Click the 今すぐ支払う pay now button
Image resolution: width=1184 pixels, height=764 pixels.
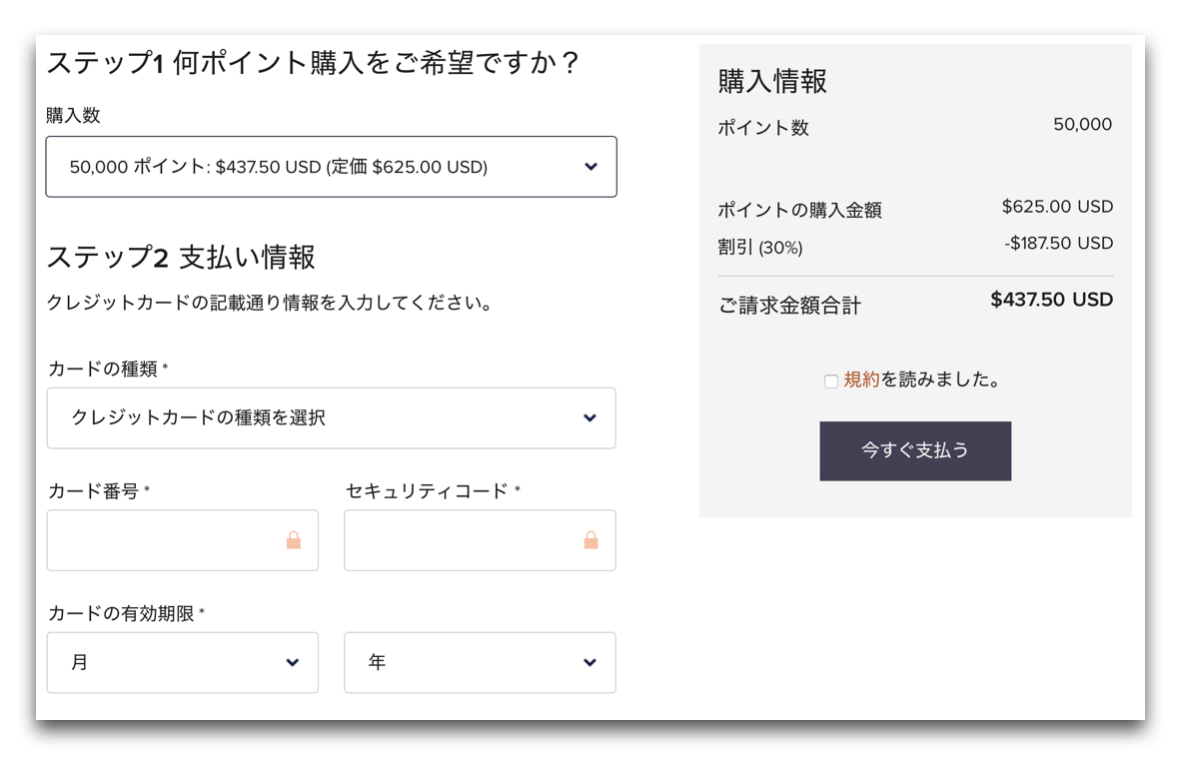click(915, 451)
